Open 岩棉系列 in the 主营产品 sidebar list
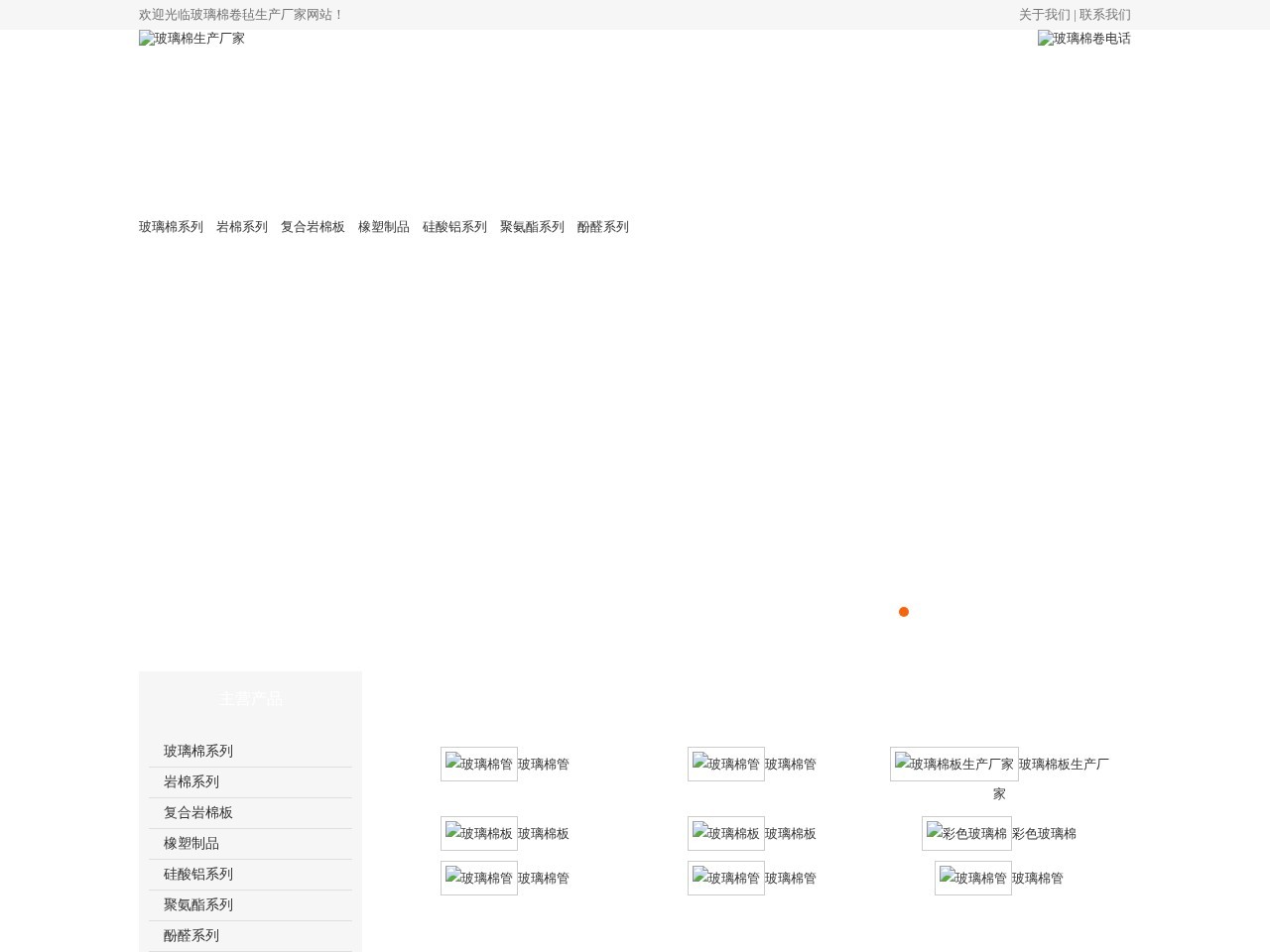 pyautogui.click(x=250, y=782)
